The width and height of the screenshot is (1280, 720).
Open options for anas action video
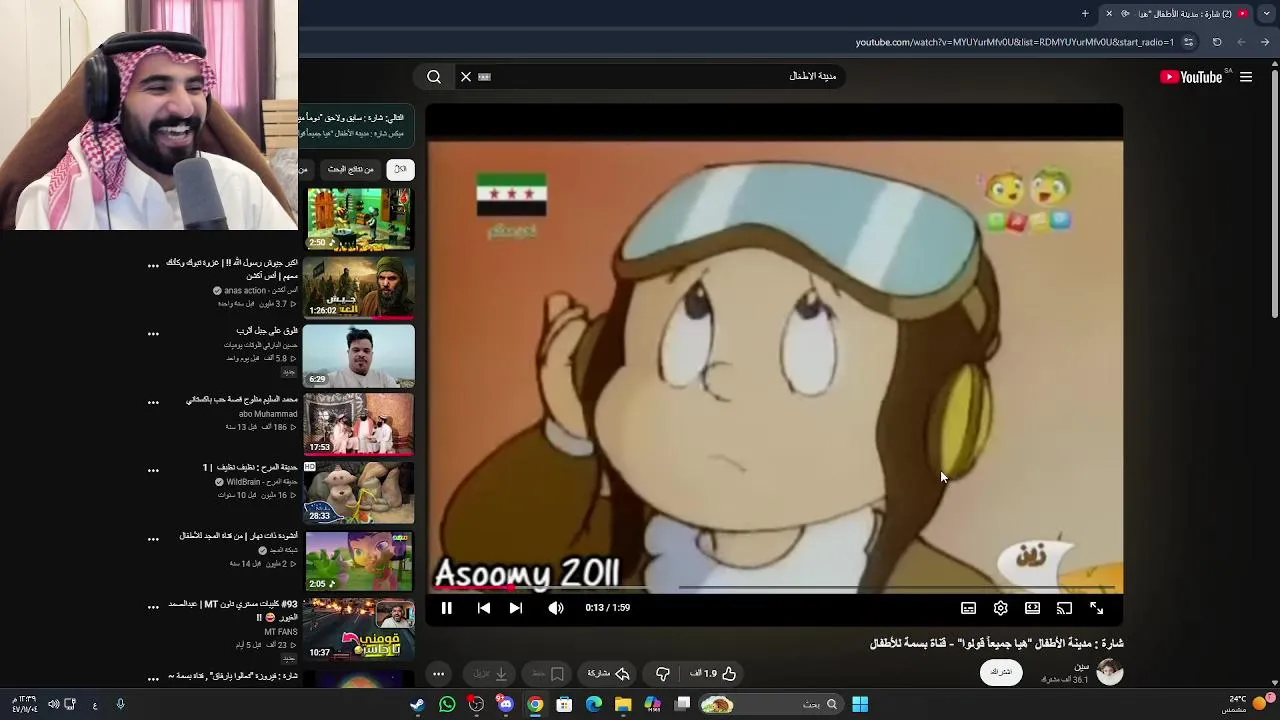click(153, 266)
